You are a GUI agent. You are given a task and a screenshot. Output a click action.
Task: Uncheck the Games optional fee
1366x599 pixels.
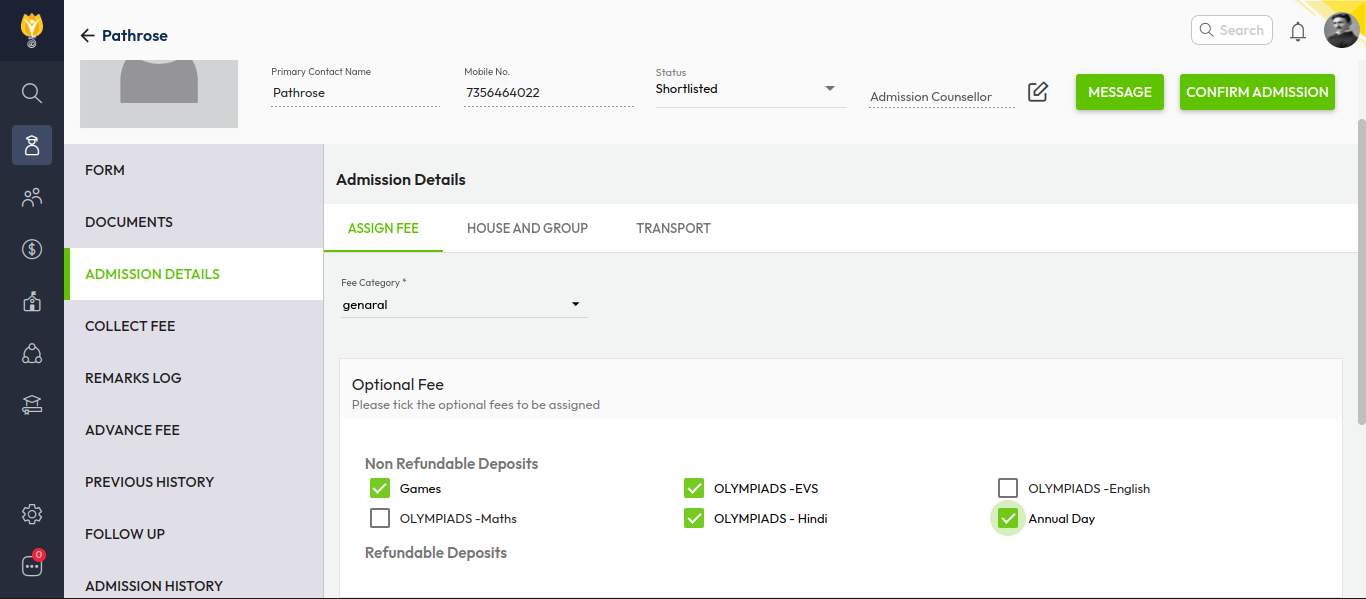(380, 488)
